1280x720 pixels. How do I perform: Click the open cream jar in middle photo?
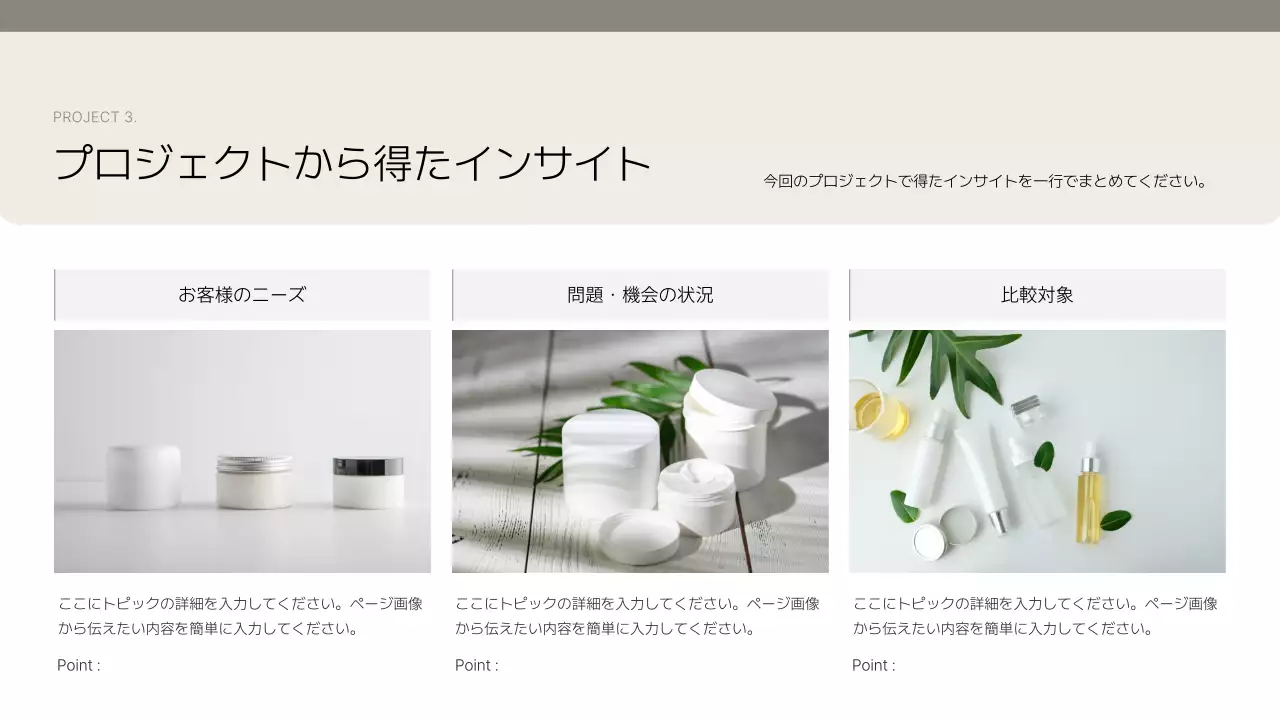click(x=696, y=496)
